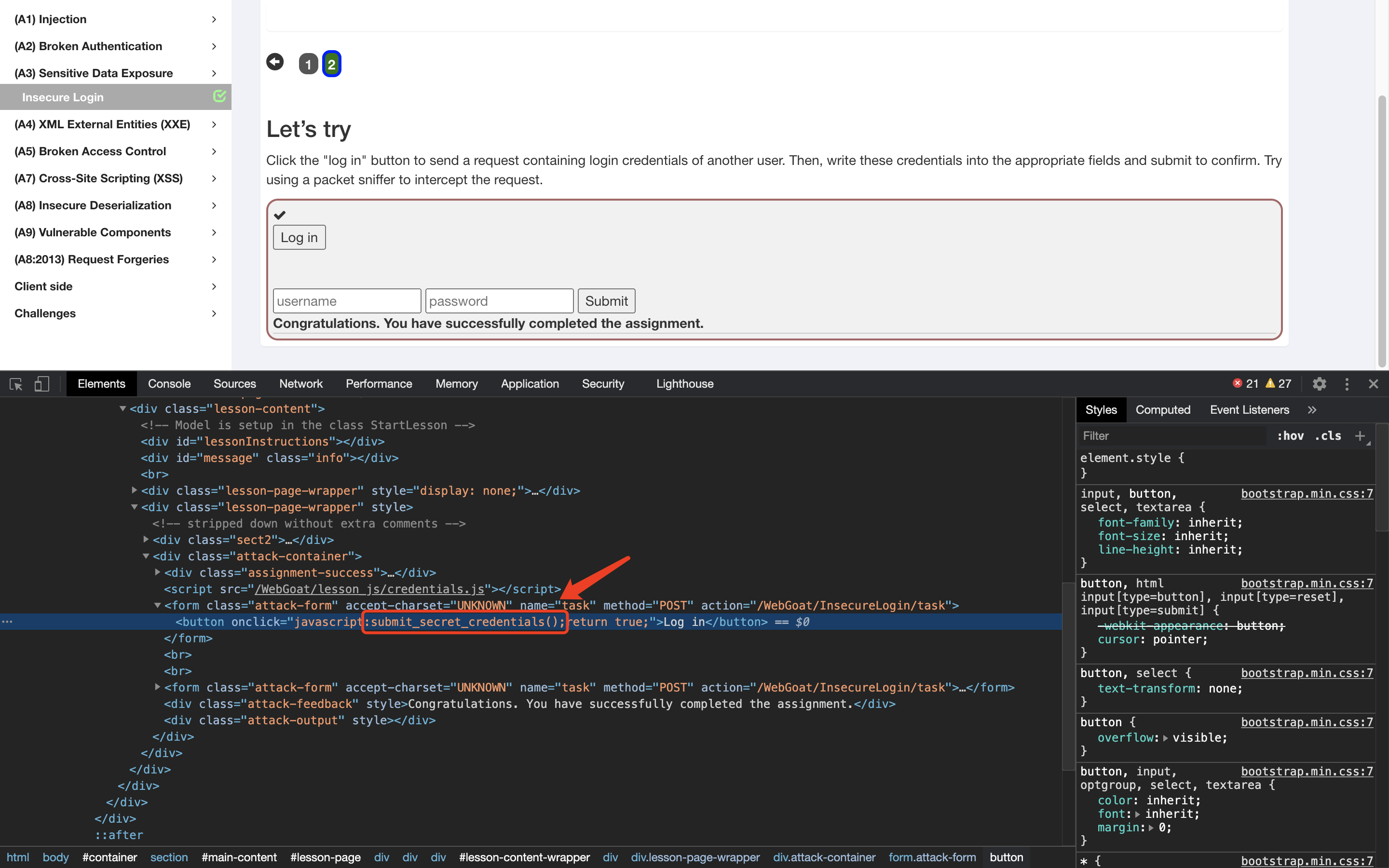1389x868 pixels.
Task: Click the page vertical scrollbar
Action: coord(1382,230)
